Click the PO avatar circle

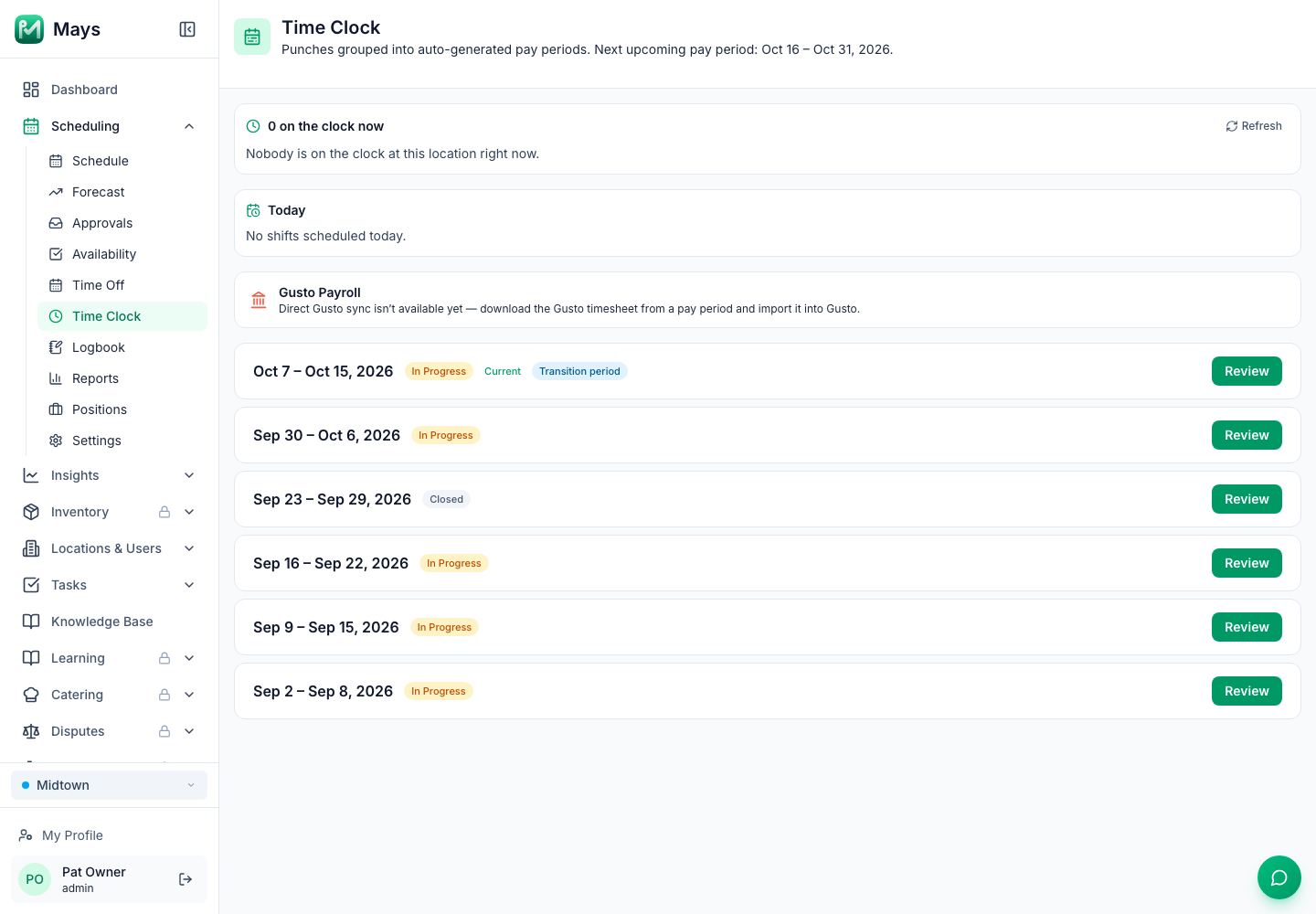click(35, 879)
